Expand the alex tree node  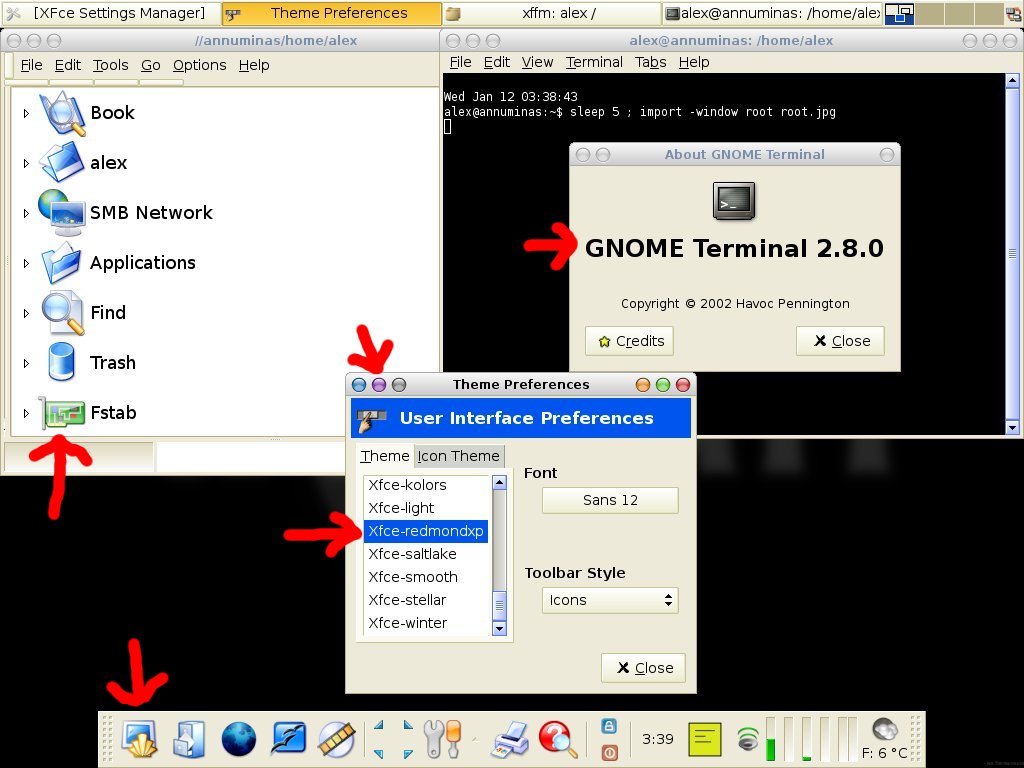click(26, 163)
